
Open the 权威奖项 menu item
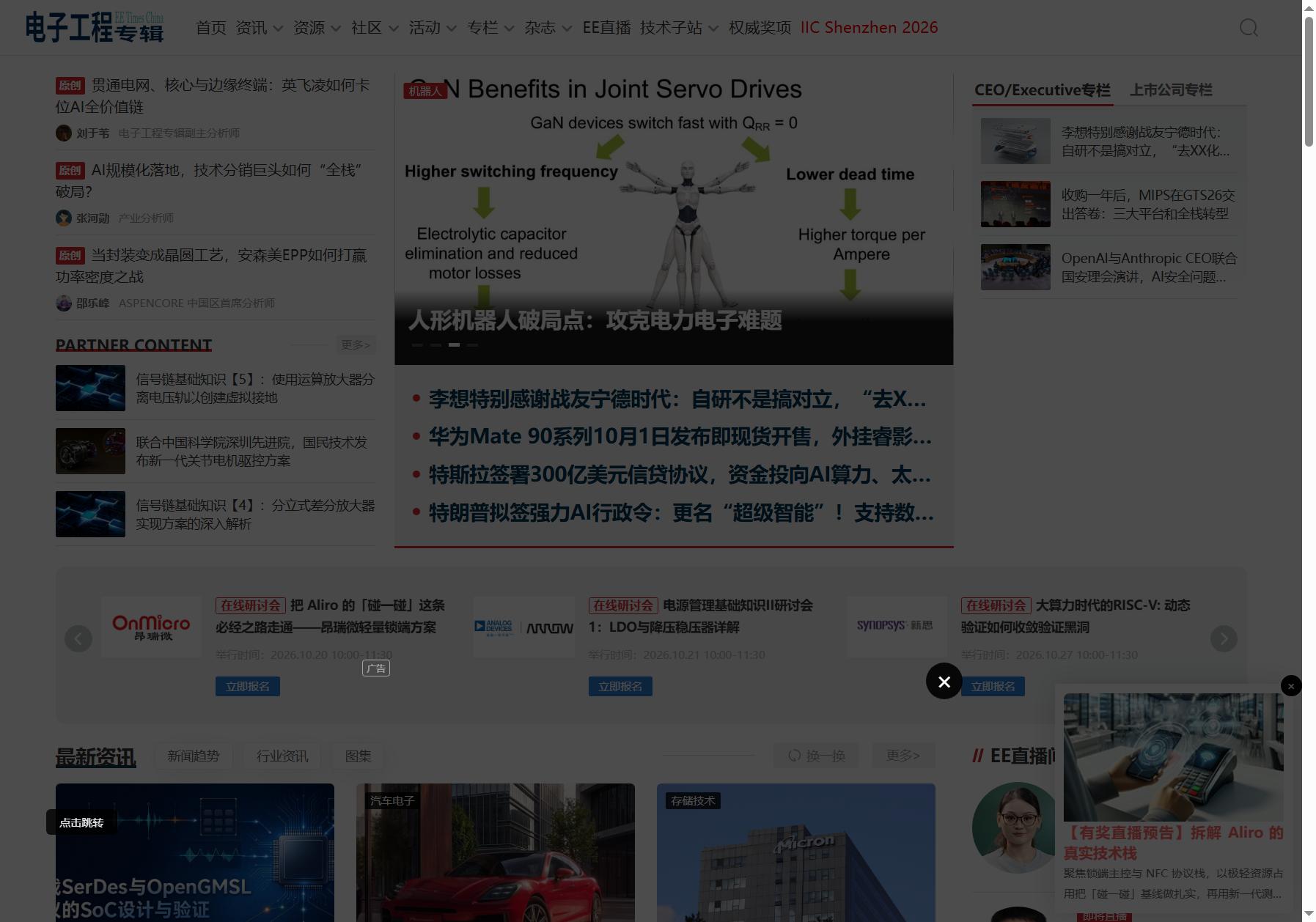tap(760, 28)
